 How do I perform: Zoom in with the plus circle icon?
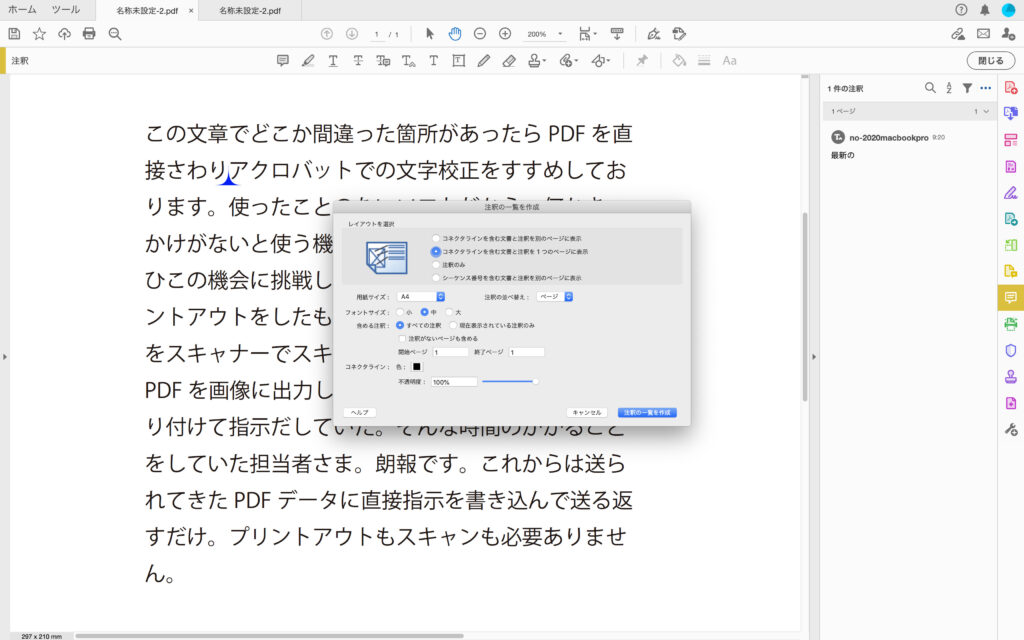coord(505,34)
